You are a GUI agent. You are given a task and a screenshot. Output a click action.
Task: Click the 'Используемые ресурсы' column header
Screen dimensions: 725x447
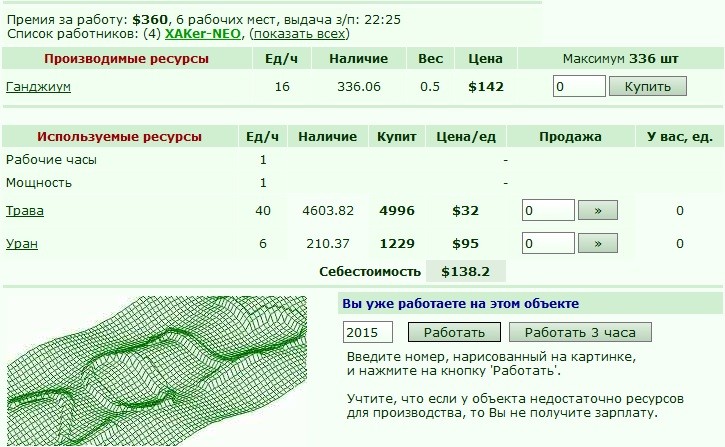pyautogui.click(x=120, y=137)
